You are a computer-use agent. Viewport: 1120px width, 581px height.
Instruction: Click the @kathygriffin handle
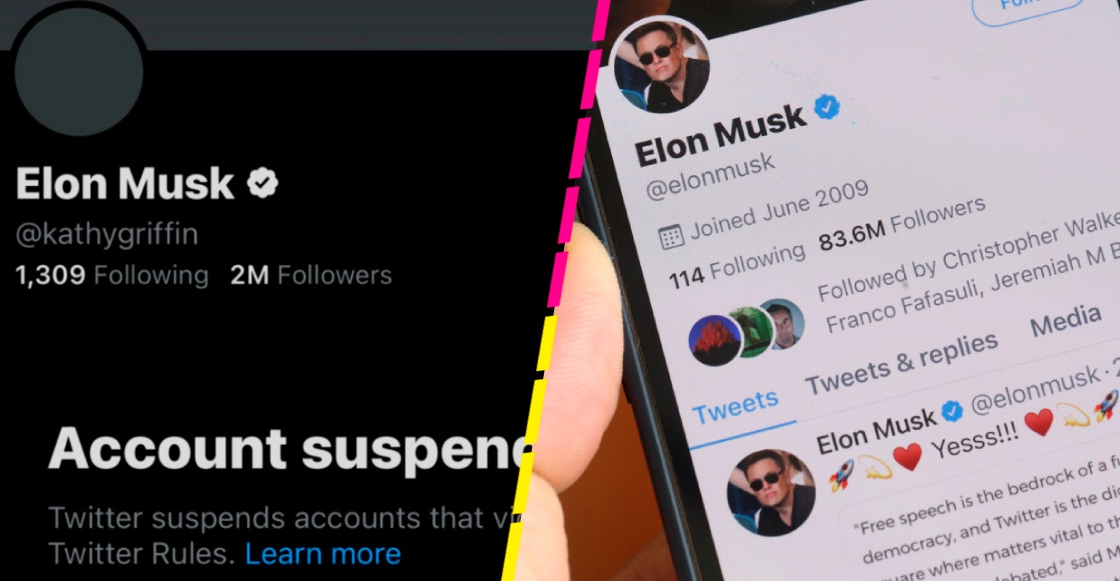coord(107,234)
